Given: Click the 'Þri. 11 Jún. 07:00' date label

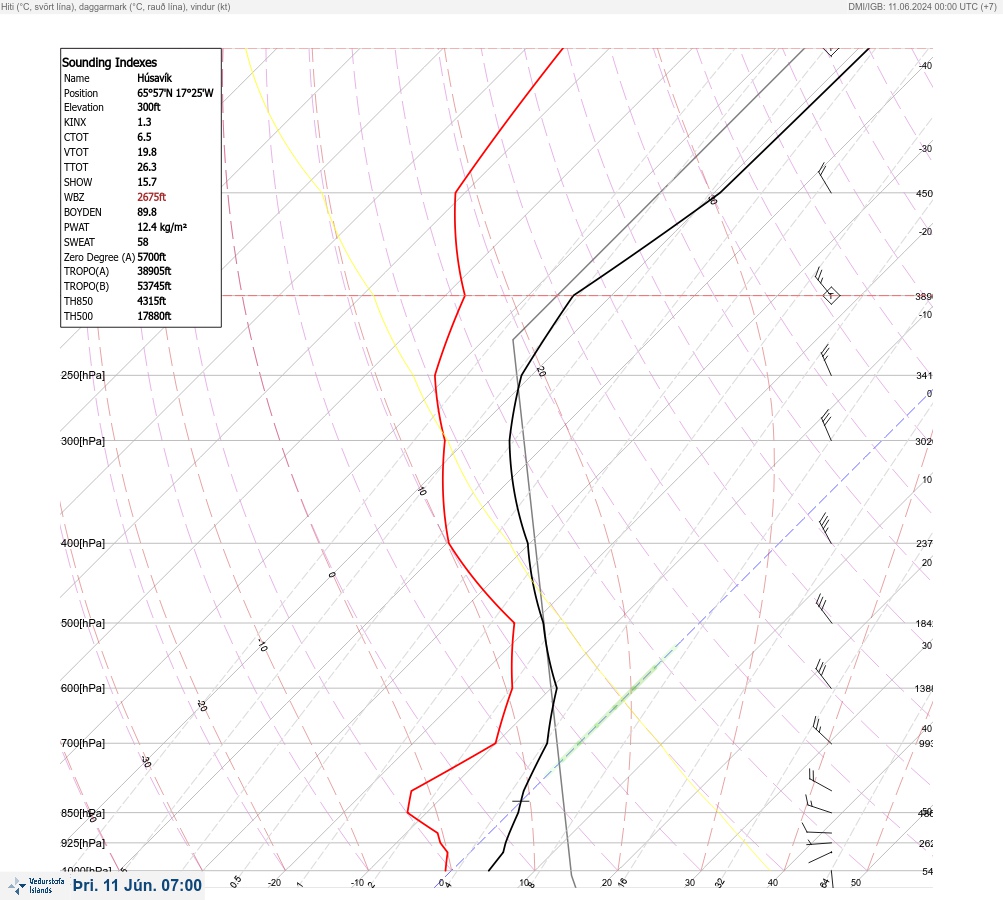Looking at the screenshot, I should coord(138,885).
